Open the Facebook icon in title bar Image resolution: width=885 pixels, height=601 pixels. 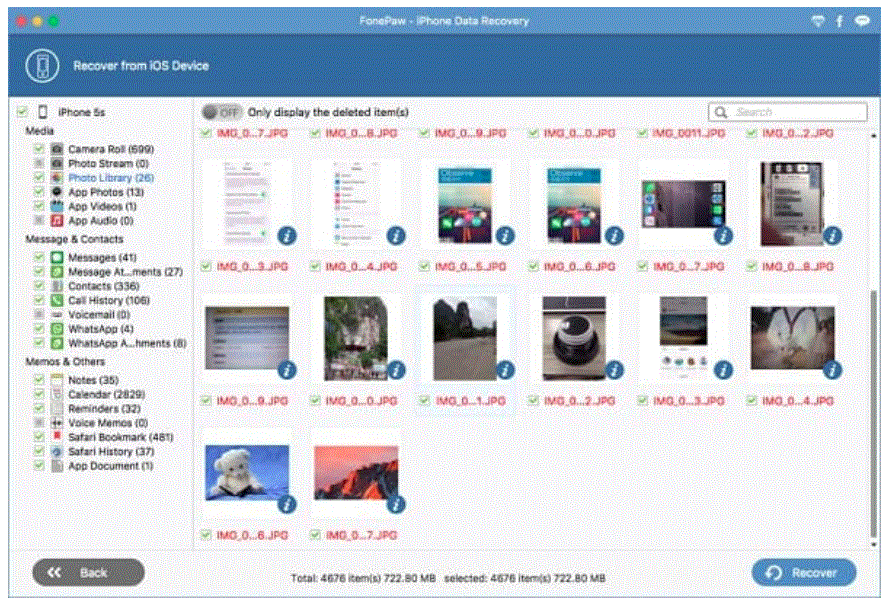[x=839, y=21]
